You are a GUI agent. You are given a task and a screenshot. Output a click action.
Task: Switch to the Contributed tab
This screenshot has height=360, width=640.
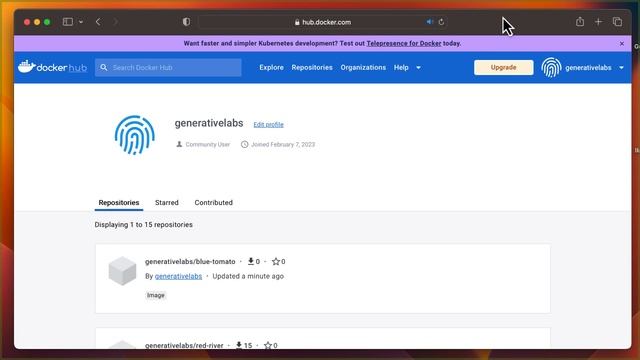coord(213,202)
